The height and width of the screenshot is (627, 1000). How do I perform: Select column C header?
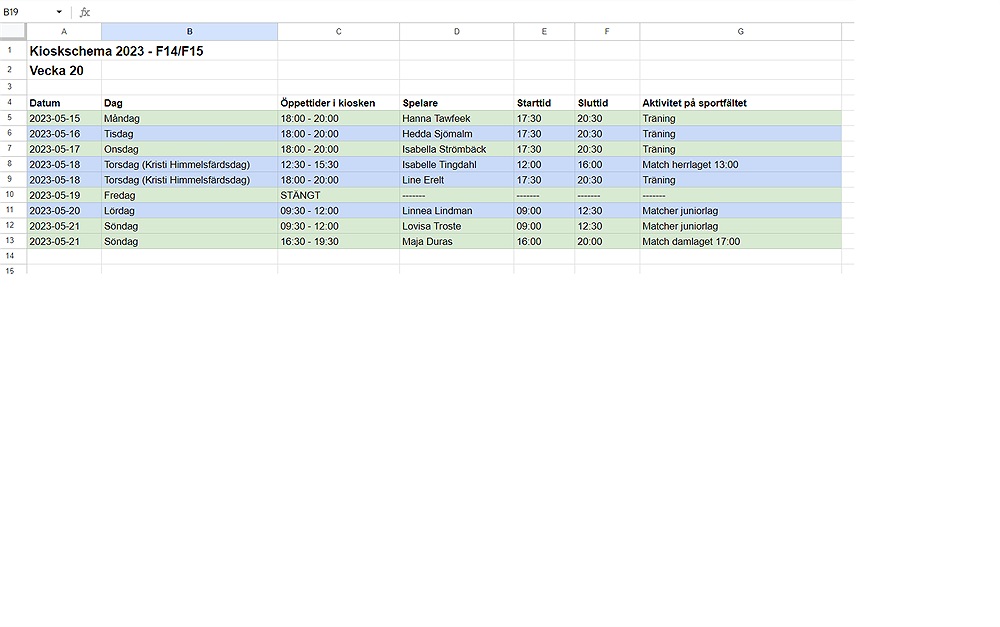click(x=338, y=32)
